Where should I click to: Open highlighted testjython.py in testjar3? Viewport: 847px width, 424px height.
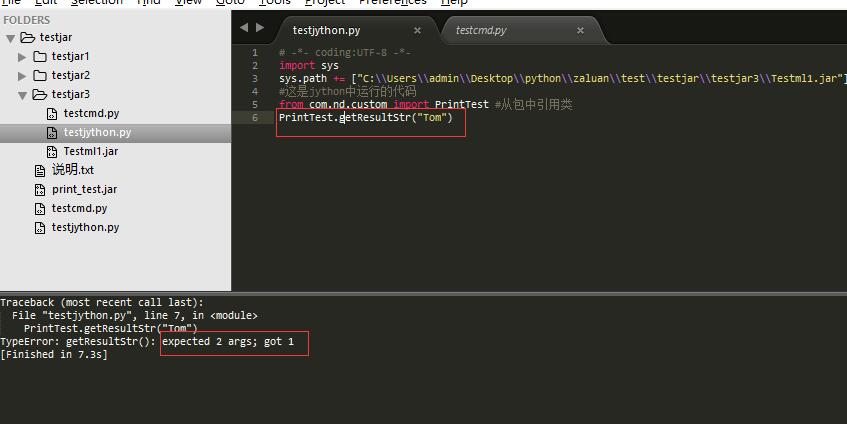coord(97,132)
